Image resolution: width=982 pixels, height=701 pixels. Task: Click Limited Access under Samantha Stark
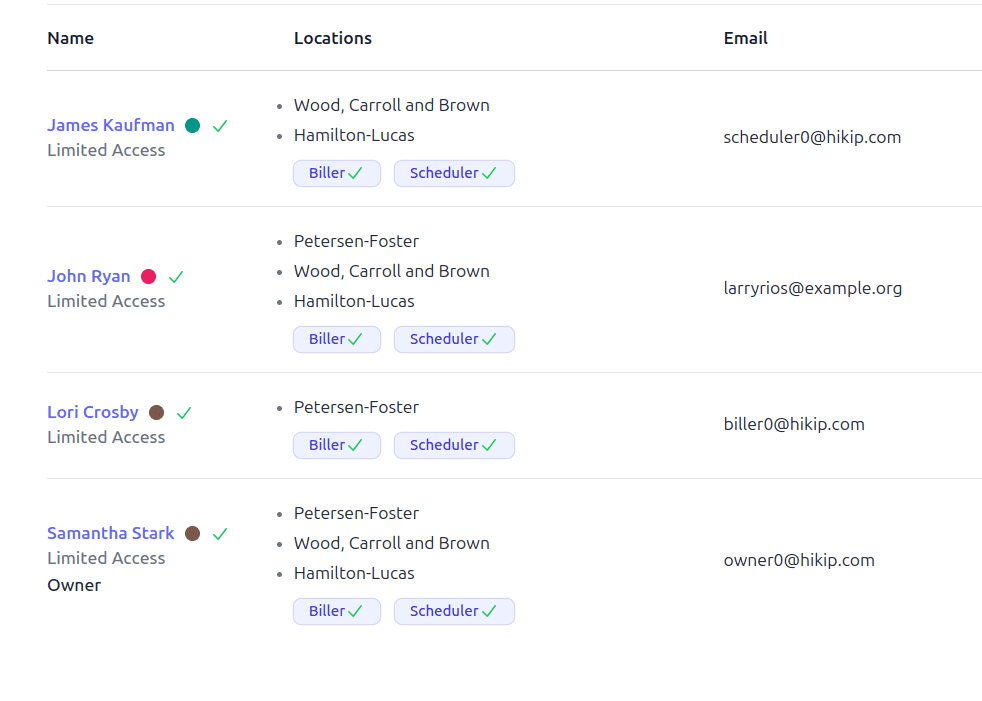click(106, 558)
